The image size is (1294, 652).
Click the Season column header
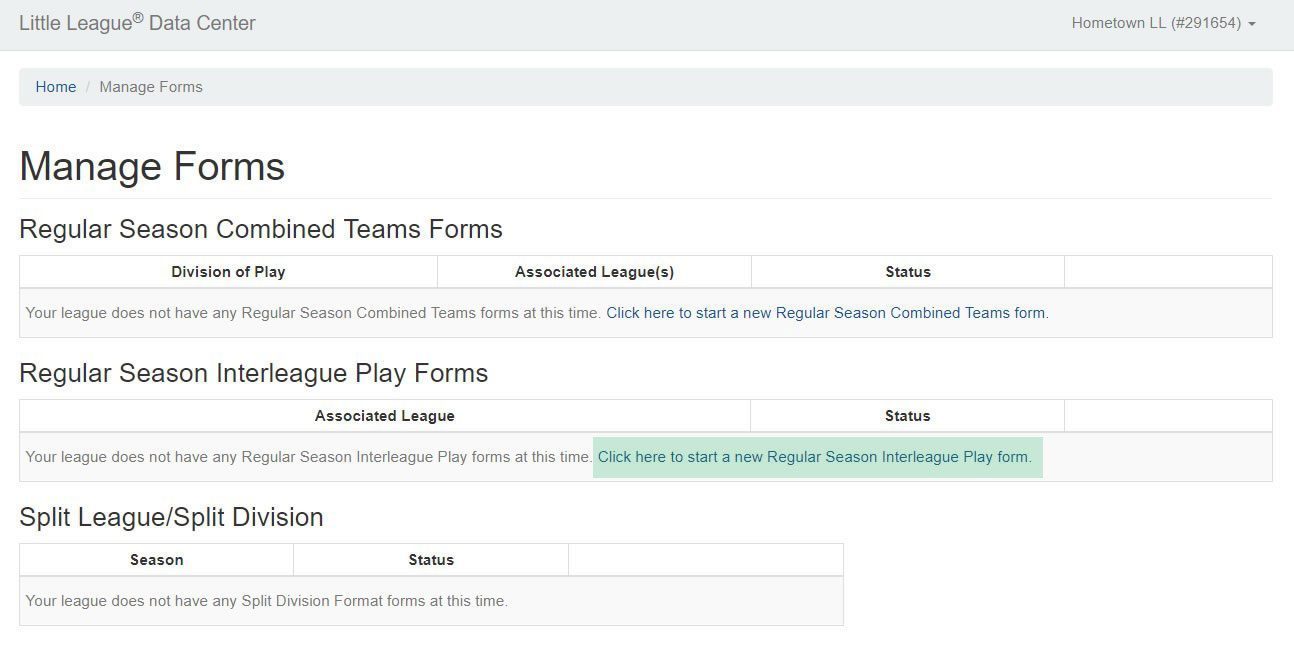click(x=157, y=560)
